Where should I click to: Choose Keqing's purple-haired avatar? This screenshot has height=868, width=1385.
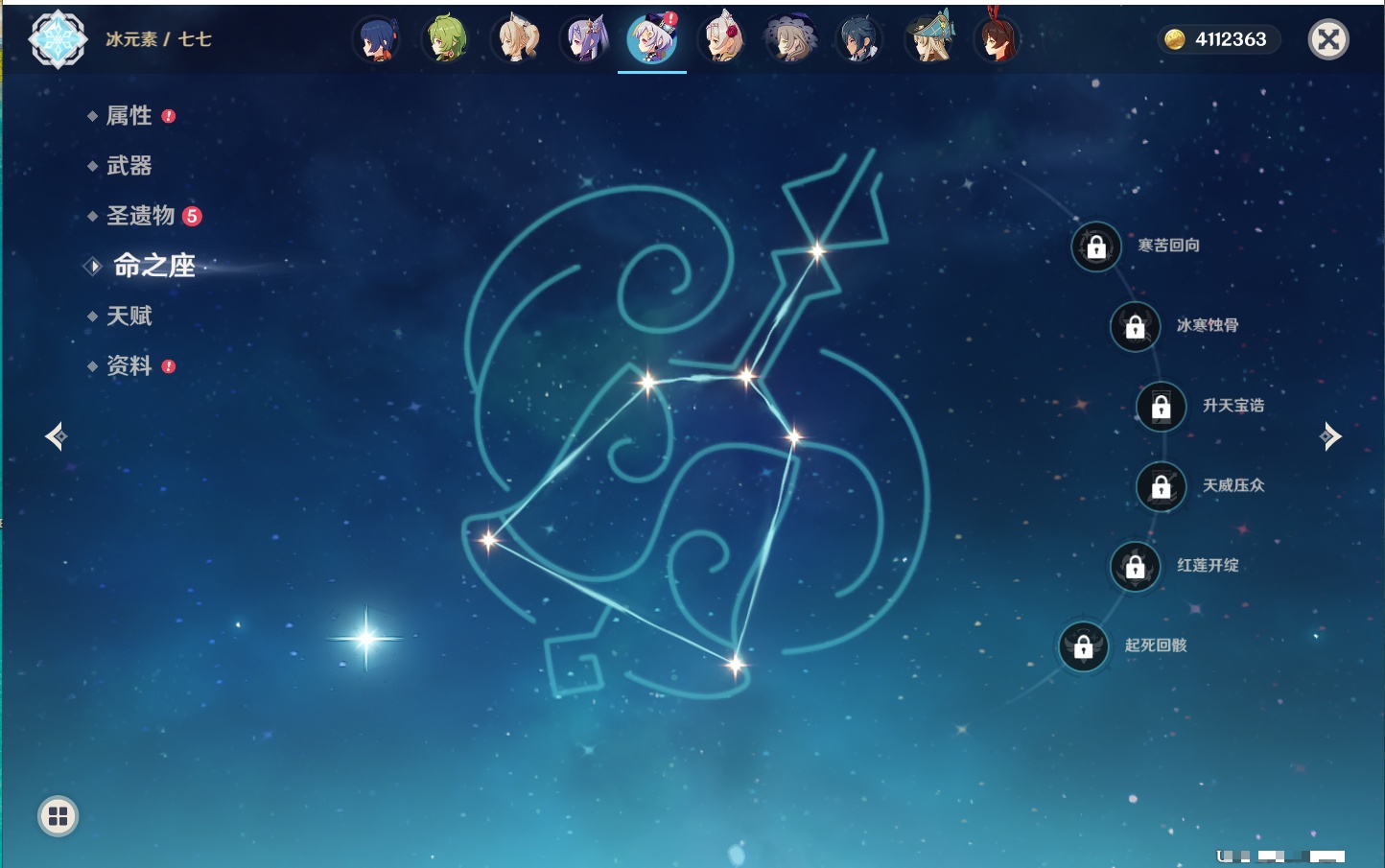[x=584, y=39]
